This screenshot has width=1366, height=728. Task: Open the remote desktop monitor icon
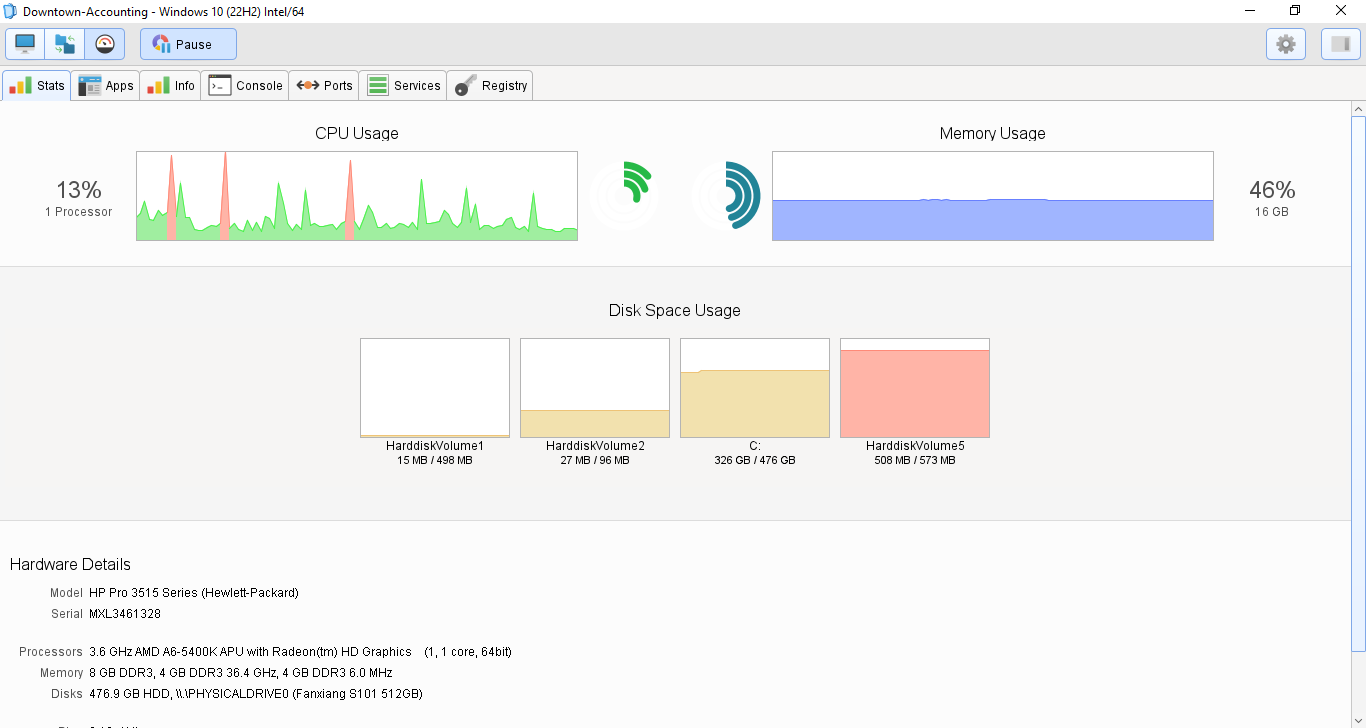pos(24,43)
